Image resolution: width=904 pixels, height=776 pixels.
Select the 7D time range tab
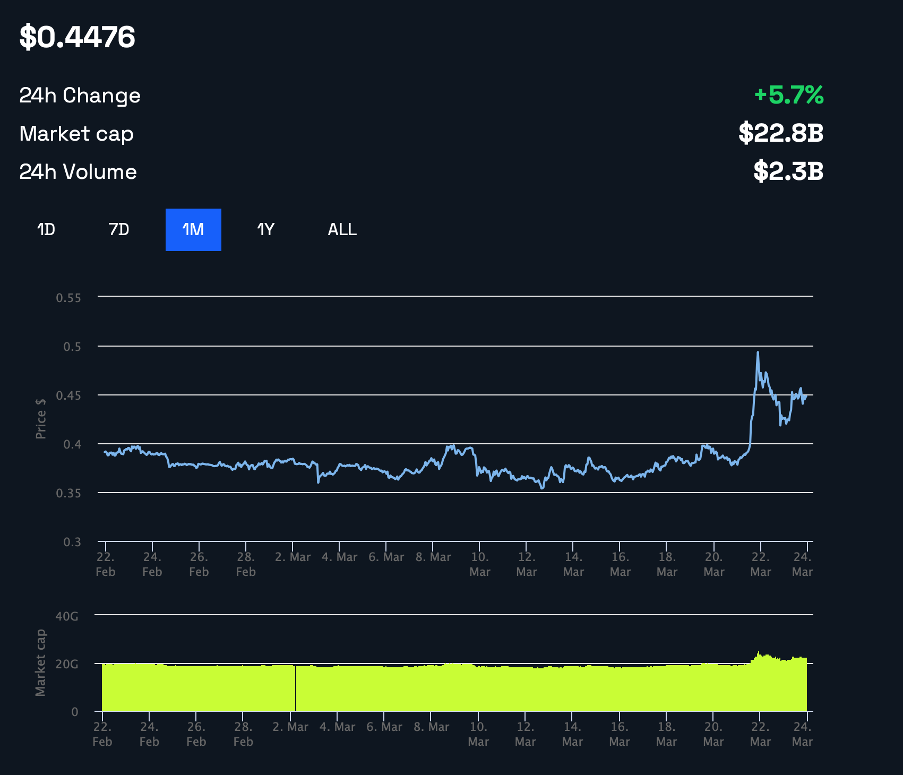119,229
